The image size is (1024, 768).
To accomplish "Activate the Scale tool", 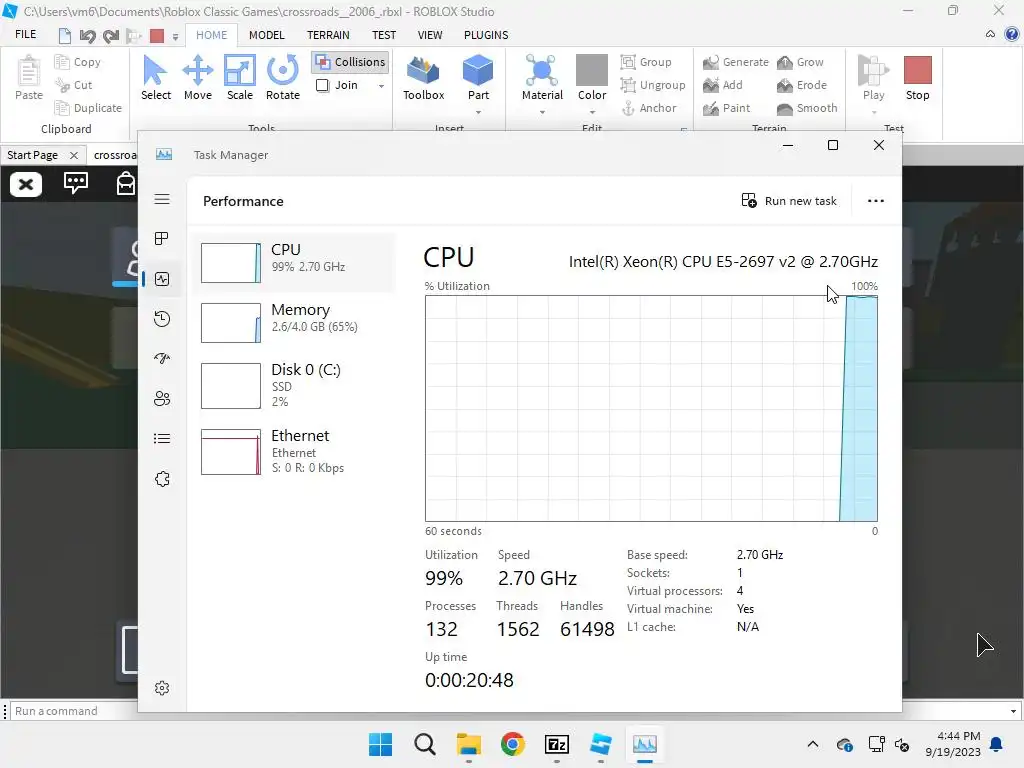I will [240, 78].
